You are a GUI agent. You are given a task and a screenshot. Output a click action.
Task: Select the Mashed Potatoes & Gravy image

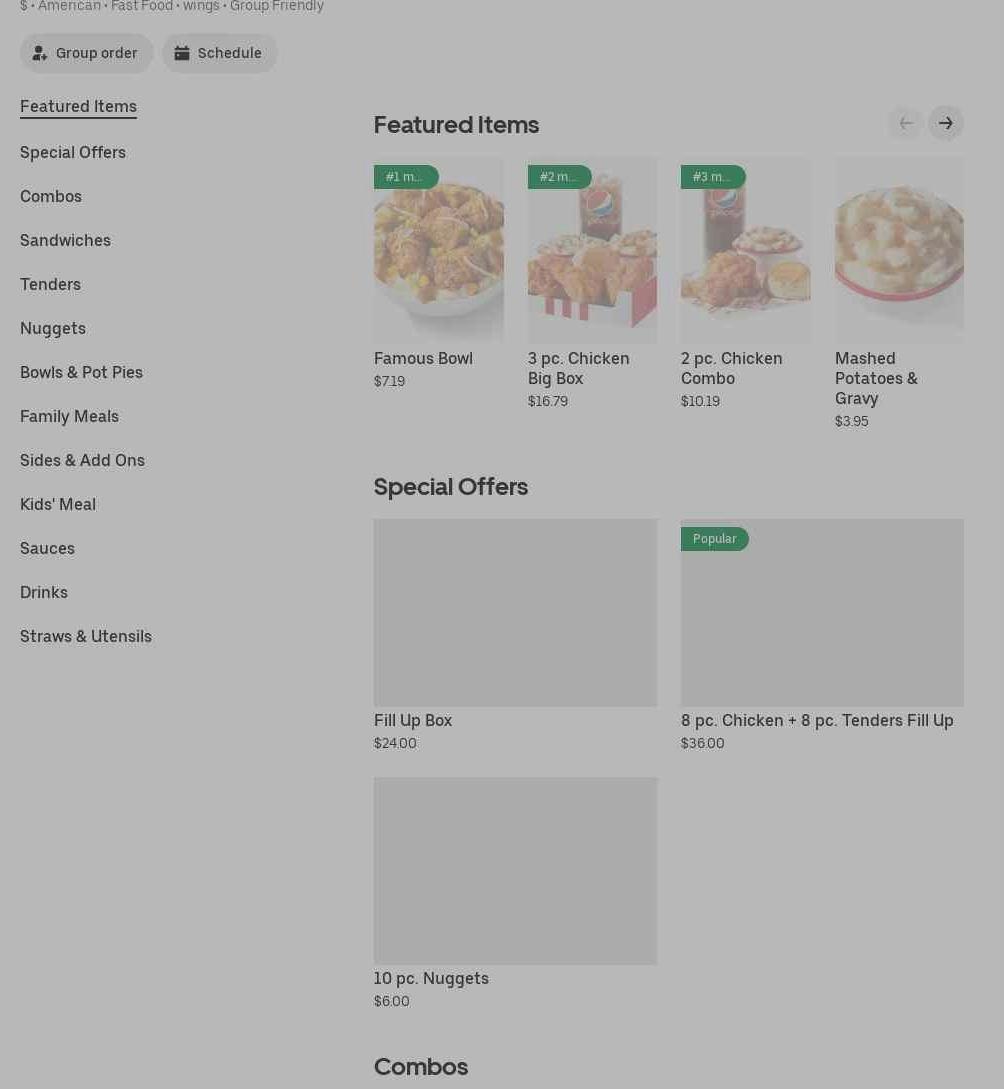click(x=899, y=250)
